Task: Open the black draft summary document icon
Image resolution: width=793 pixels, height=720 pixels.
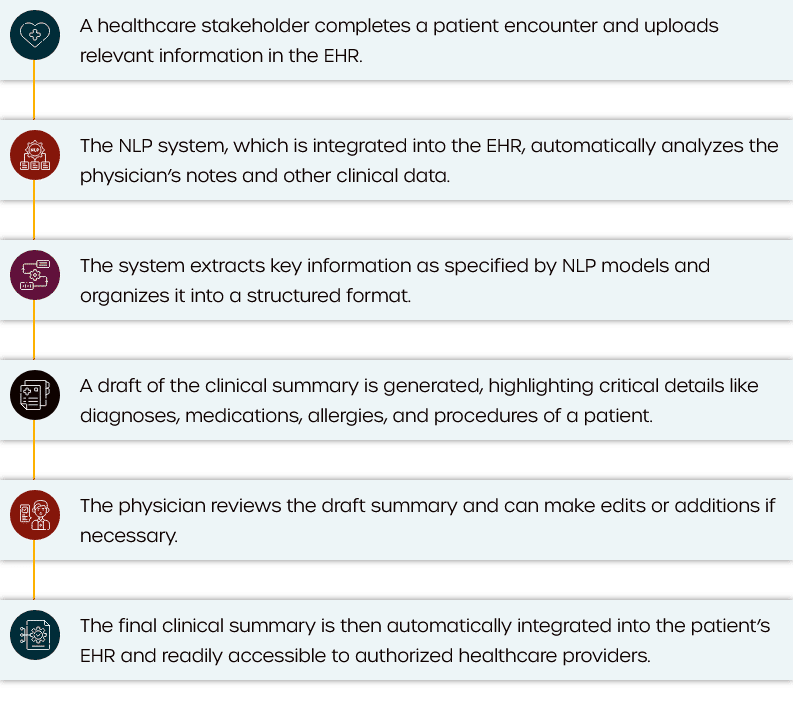Action: [x=35, y=395]
